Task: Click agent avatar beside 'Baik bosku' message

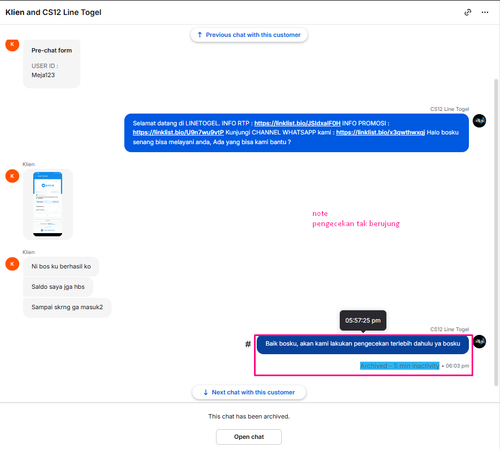Action: (479, 341)
